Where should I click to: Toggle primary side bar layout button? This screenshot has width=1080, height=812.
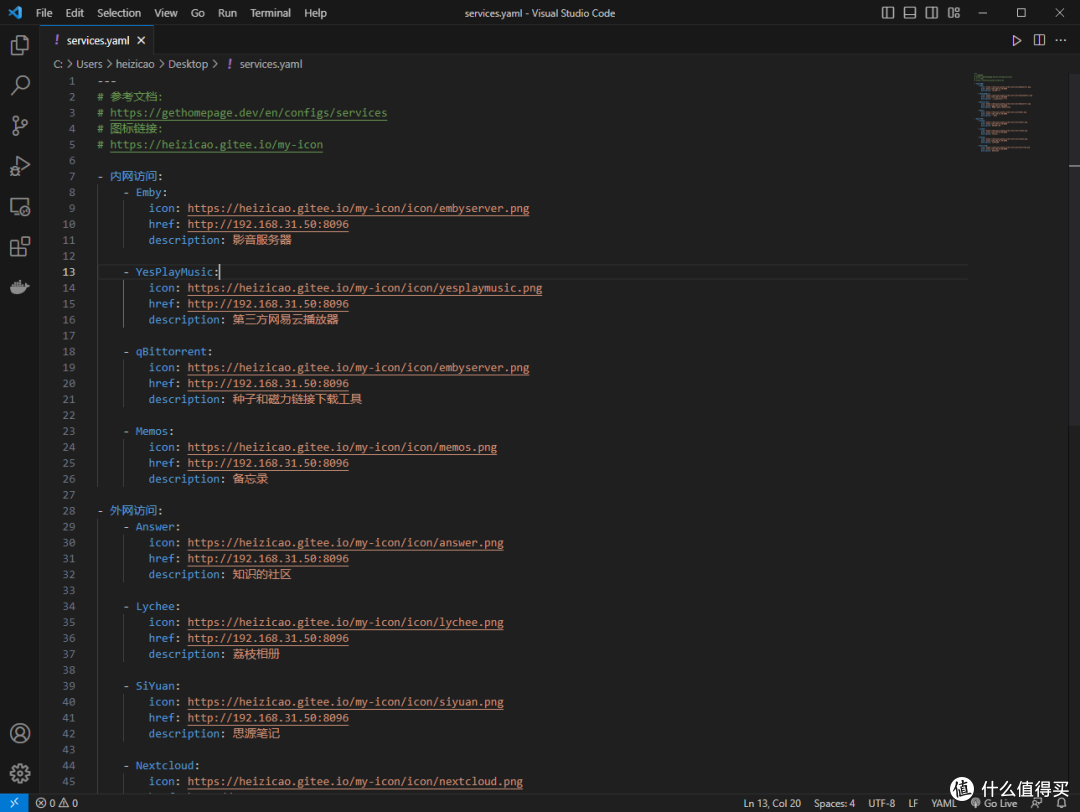[888, 13]
